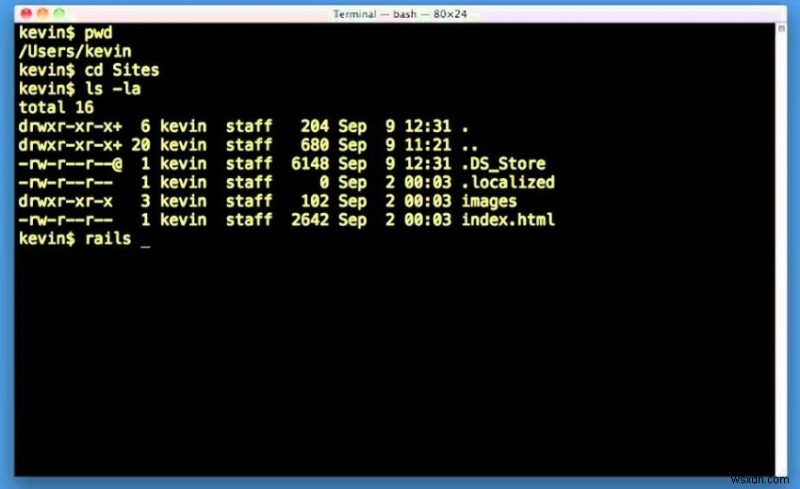
Task: Click the 'rails' text on prompt line
Action: 108,238
